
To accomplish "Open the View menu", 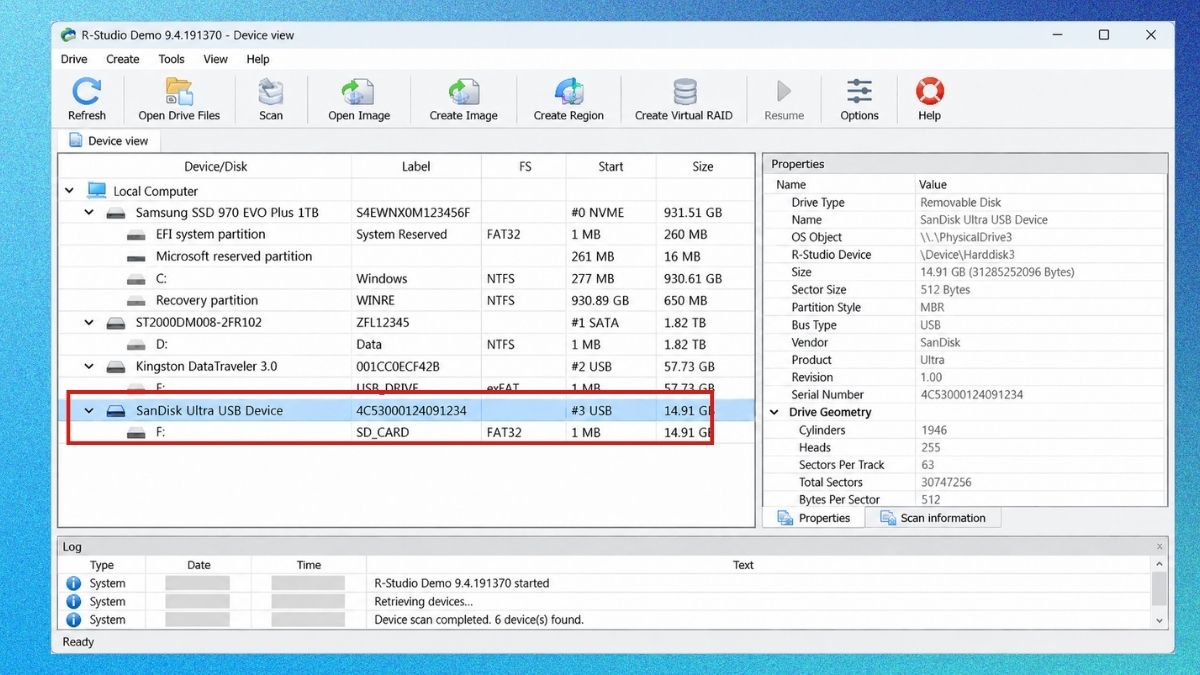I will pos(216,59).
